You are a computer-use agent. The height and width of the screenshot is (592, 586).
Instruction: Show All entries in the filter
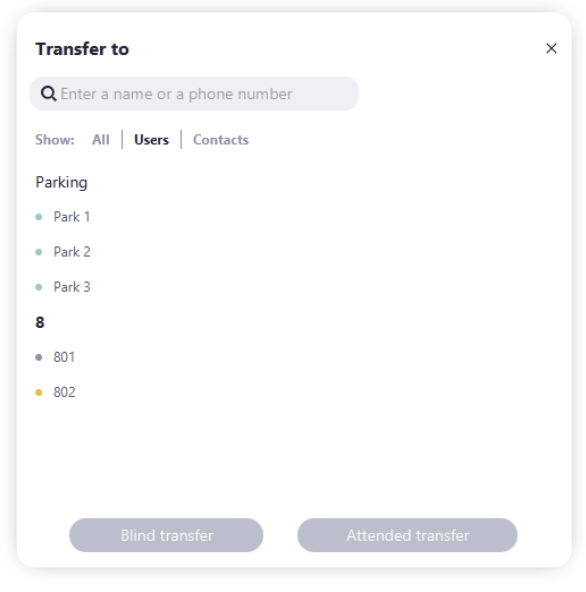[101, 140]
